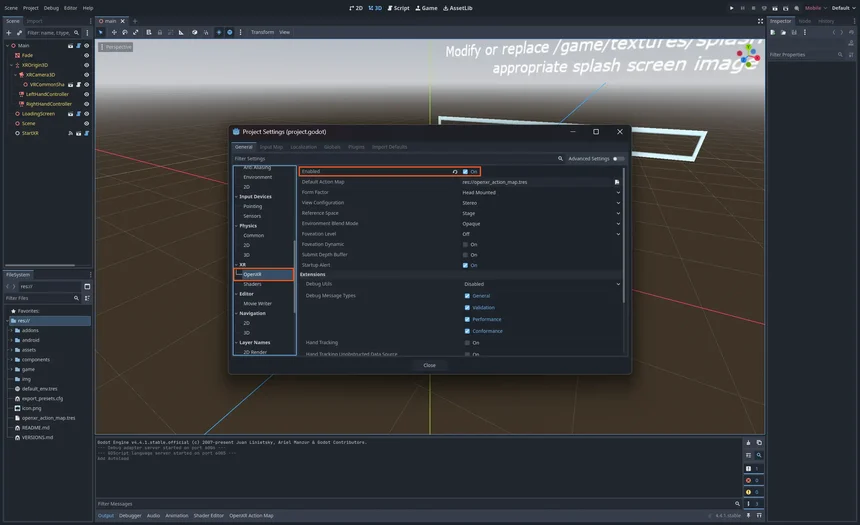Screen dimensions: 860x525
Task: Toggle OpenXR Enabled checkbox
Action: click(x=465, y=172)
